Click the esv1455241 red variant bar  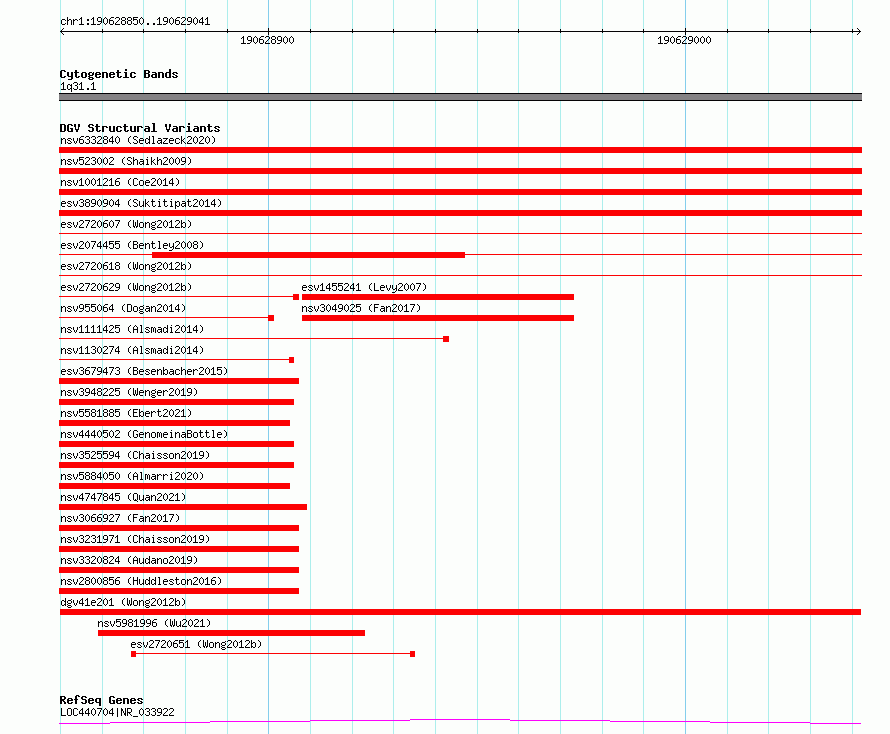[438, 297]
